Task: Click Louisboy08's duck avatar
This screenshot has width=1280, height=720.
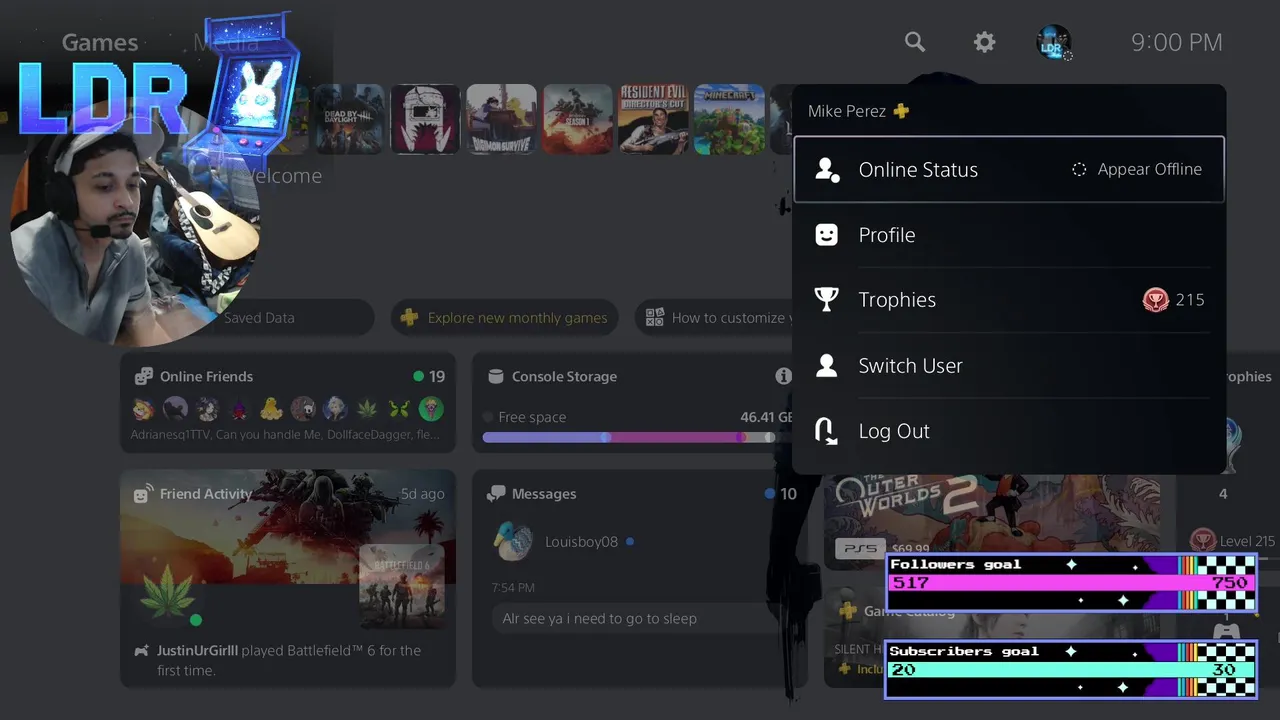Action: pos(513,542)
